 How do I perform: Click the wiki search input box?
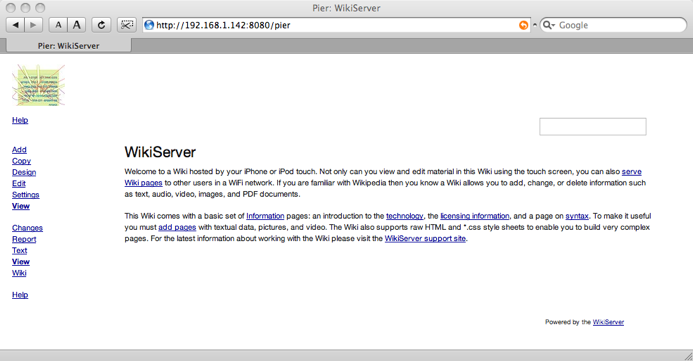(593, 127)
